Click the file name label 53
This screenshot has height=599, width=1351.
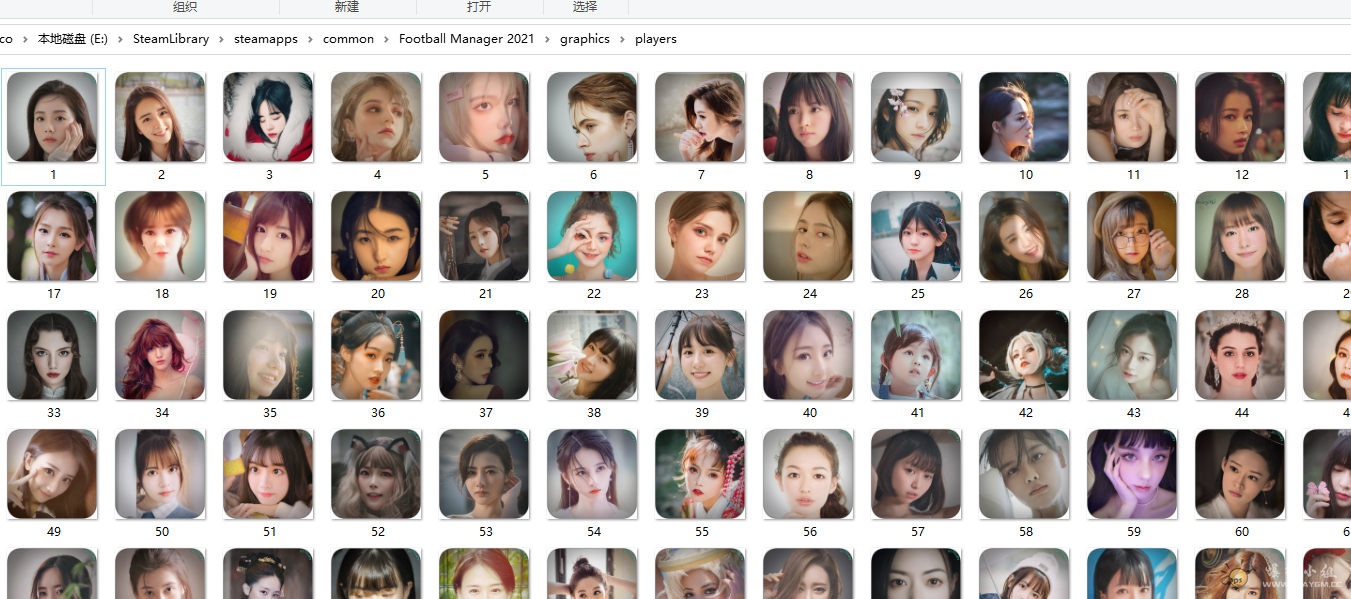(x=486, y=531)
